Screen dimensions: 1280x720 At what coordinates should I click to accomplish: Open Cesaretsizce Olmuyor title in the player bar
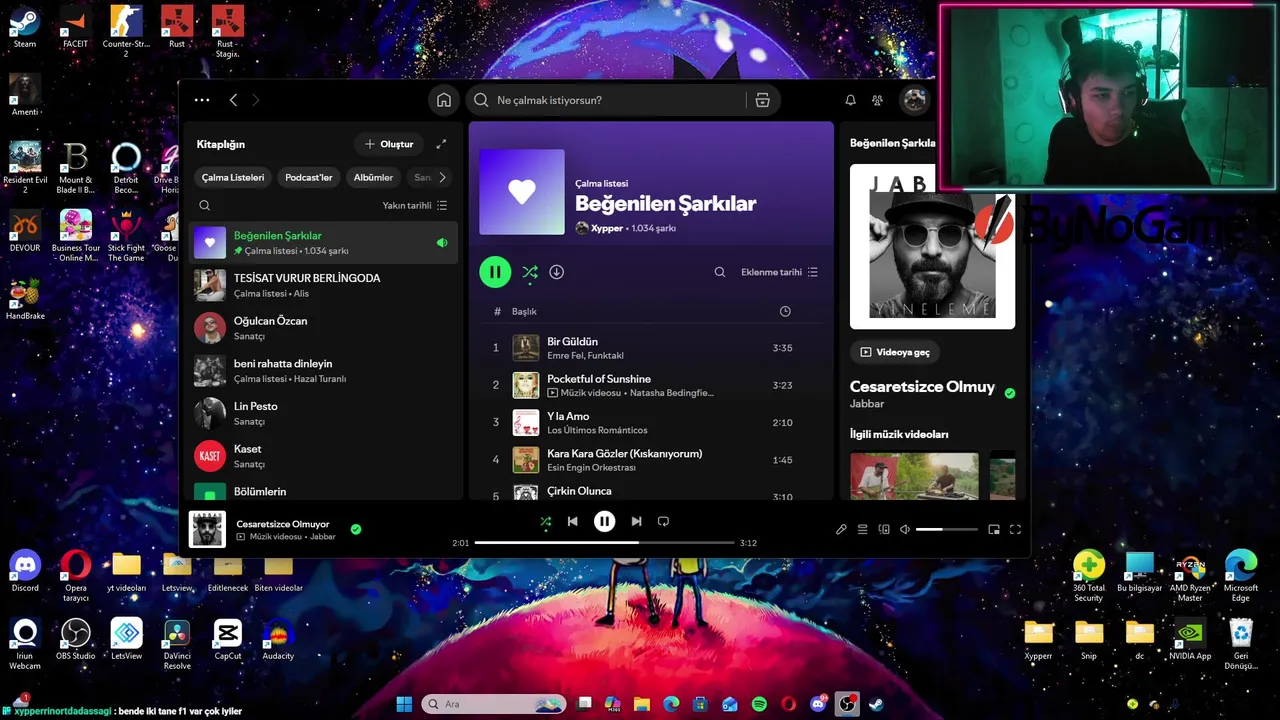[x=283, y=524]
